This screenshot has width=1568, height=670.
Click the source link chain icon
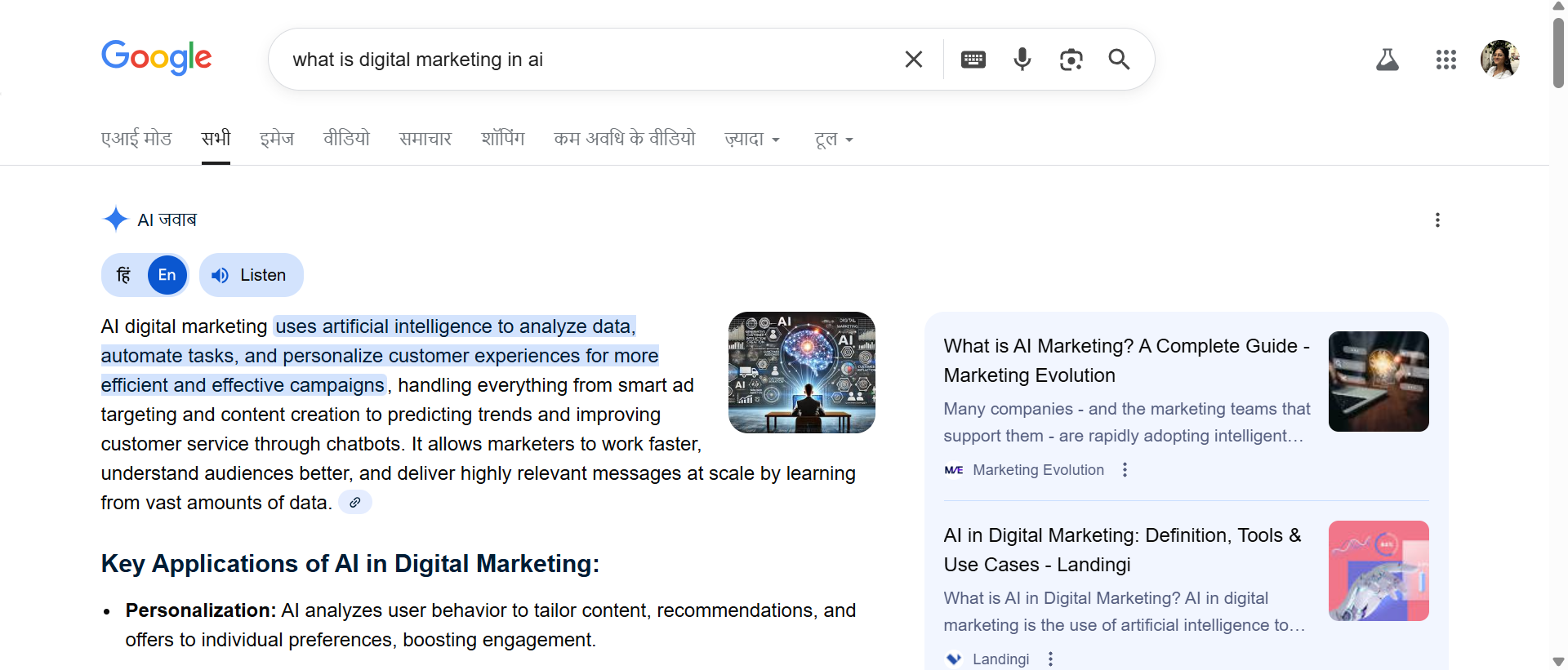tap(355, 503)
